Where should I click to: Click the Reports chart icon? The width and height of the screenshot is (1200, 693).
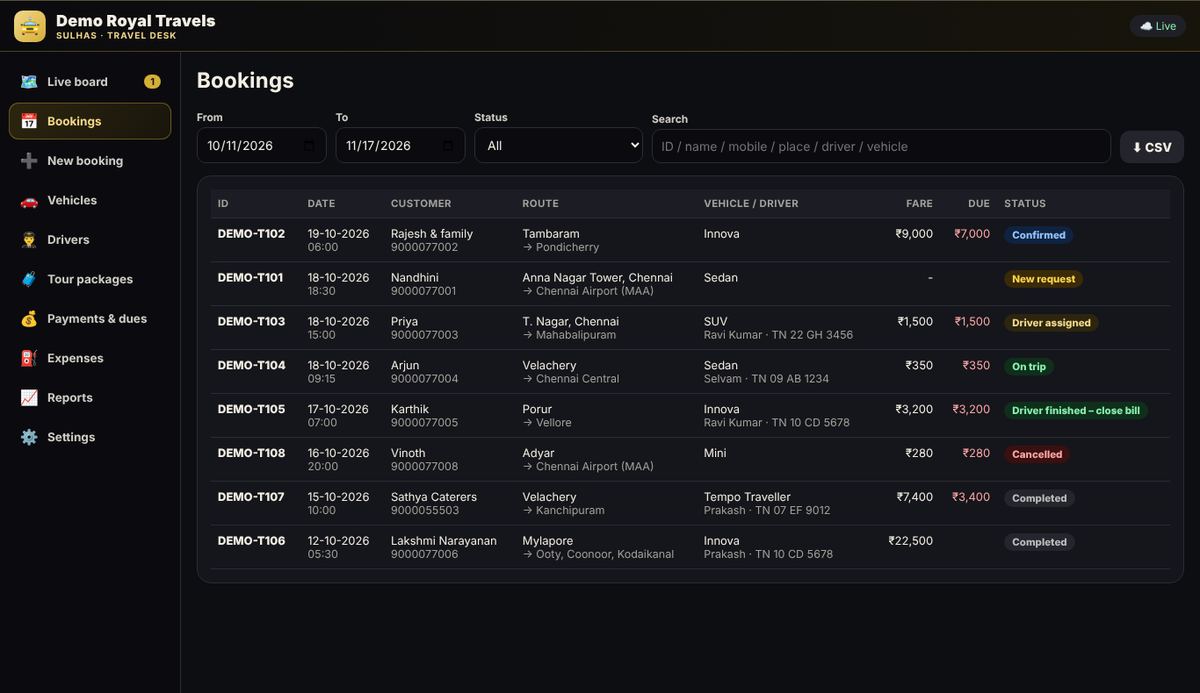[x=29, y=398]
